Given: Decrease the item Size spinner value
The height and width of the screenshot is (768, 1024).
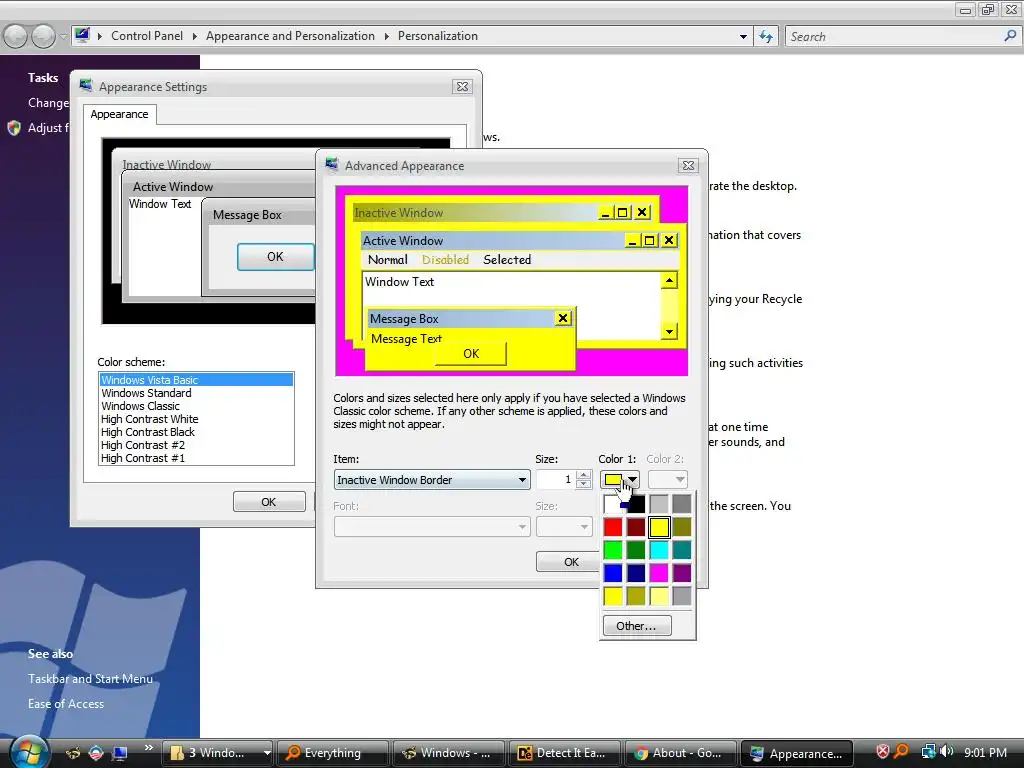Looking at the screenshot, I should [x=584, y=485].
